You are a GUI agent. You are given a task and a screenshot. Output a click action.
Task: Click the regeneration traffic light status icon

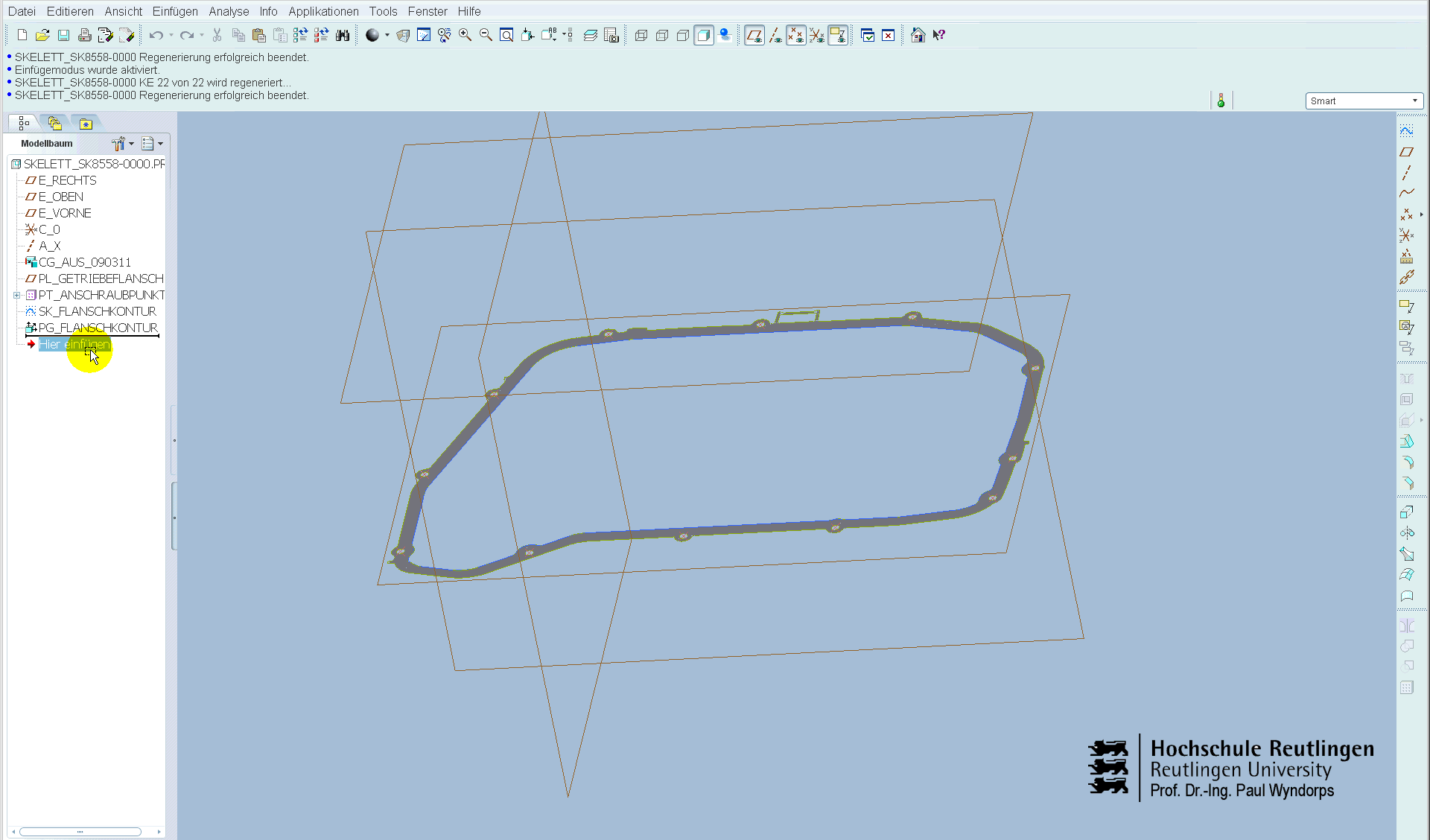click(x=1221, y=101)
